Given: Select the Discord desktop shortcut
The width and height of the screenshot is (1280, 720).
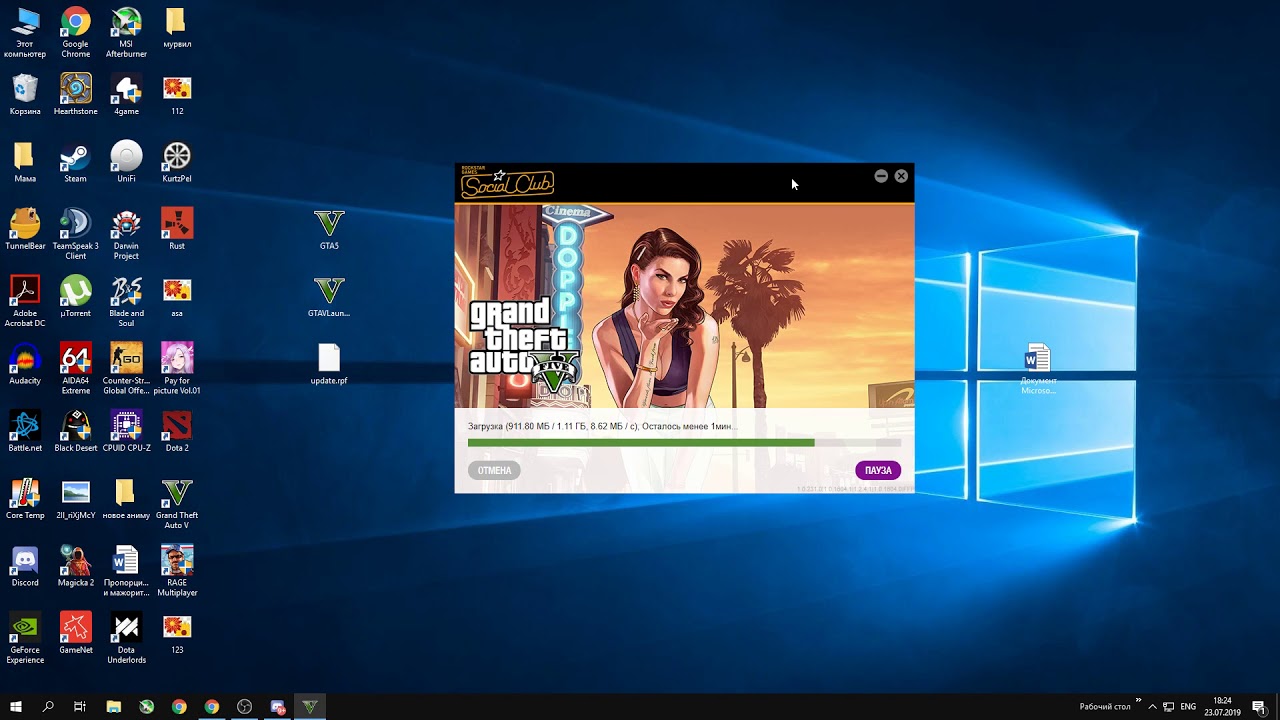Looking at the screenshot, I should [x=25, y=565].
